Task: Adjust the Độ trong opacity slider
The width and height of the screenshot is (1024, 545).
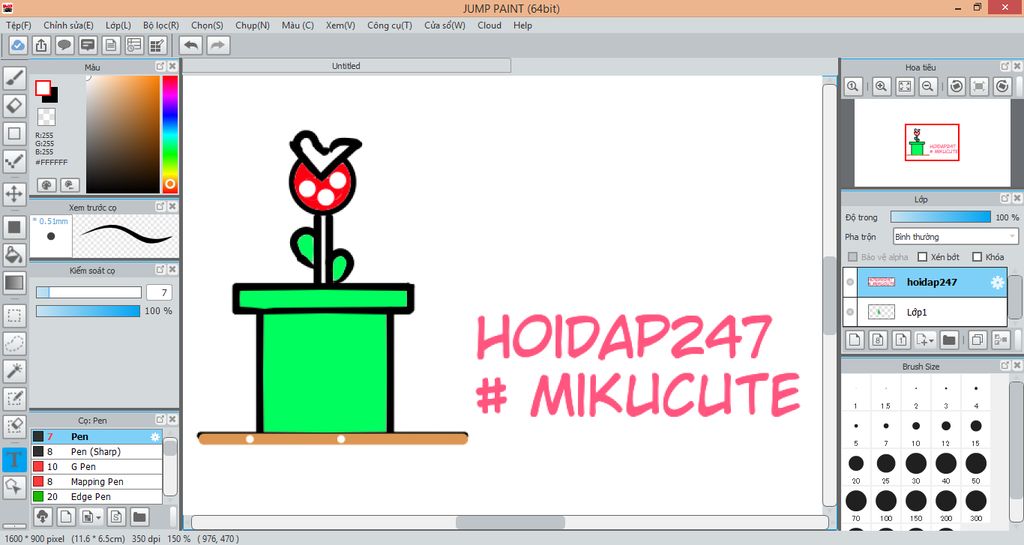Action: point(940,217)
